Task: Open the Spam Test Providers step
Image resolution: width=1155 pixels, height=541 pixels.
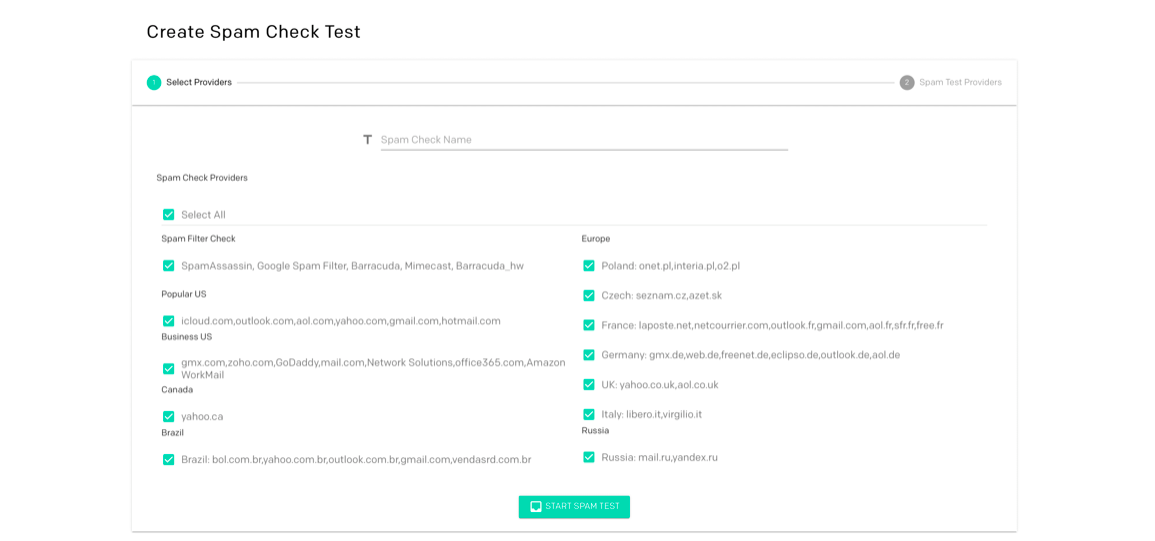Action: click(960, 83)
